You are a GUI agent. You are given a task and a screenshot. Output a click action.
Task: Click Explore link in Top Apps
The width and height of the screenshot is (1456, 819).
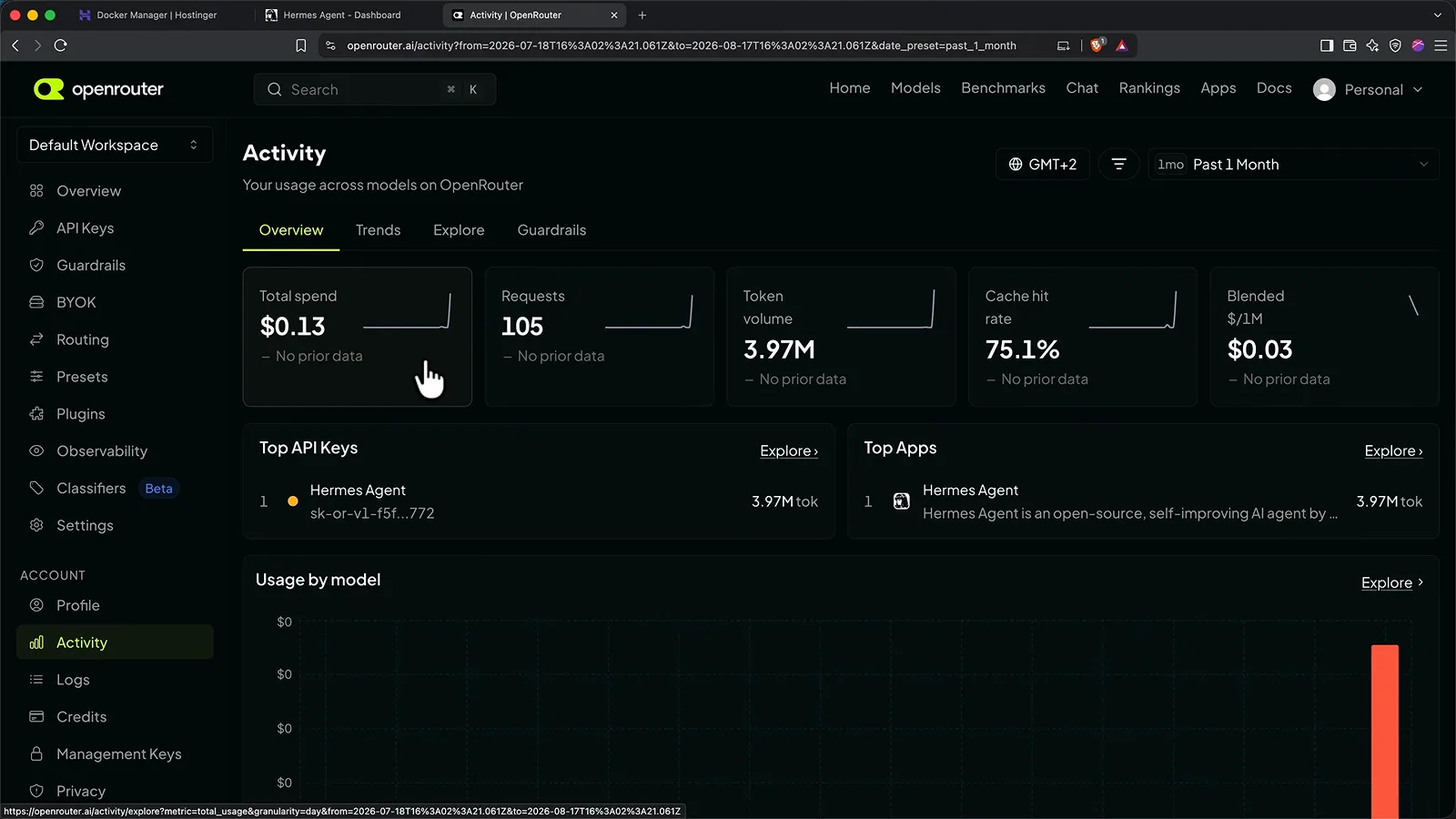(1393, 451)
